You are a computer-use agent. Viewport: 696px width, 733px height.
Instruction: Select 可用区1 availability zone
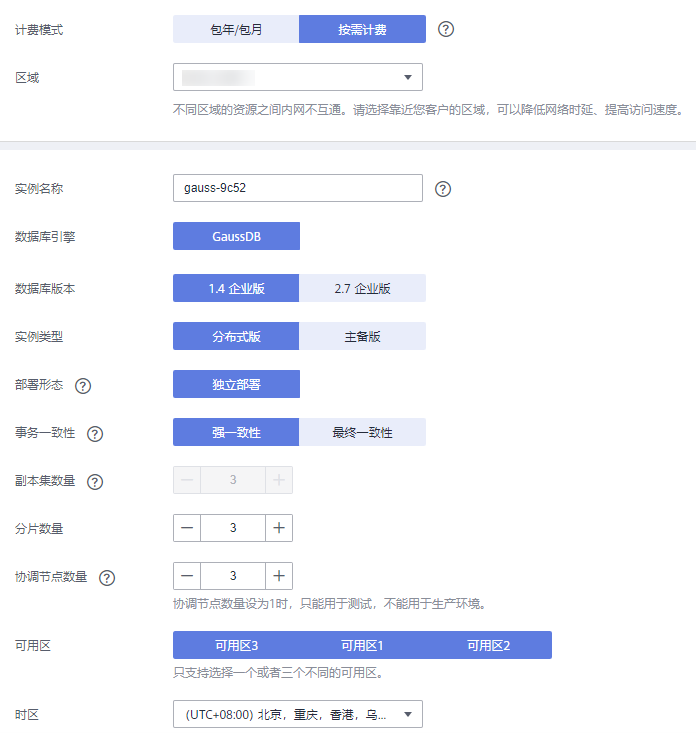coord(362,645)
